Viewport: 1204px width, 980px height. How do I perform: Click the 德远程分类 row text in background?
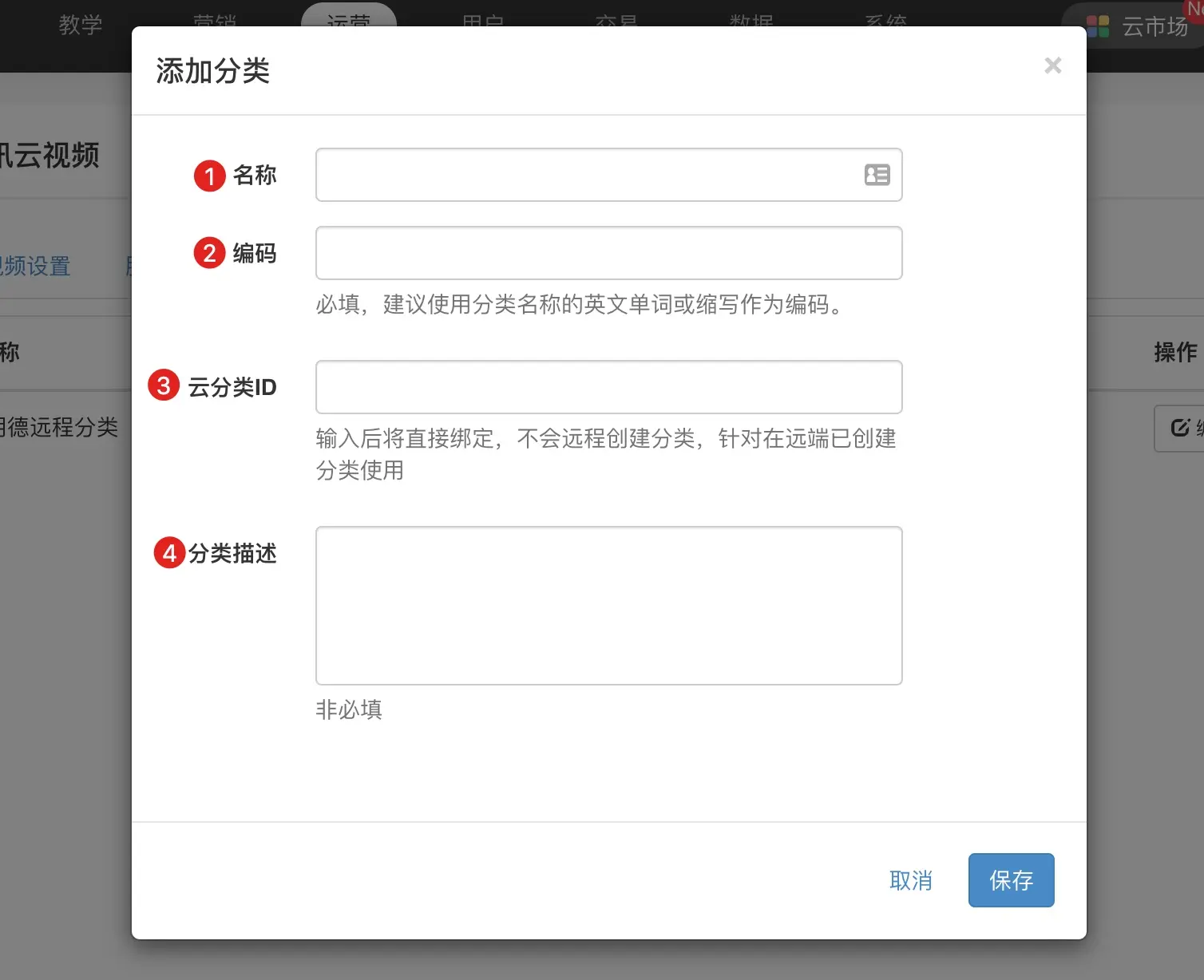pyautogui.click(x=59, y=427)
